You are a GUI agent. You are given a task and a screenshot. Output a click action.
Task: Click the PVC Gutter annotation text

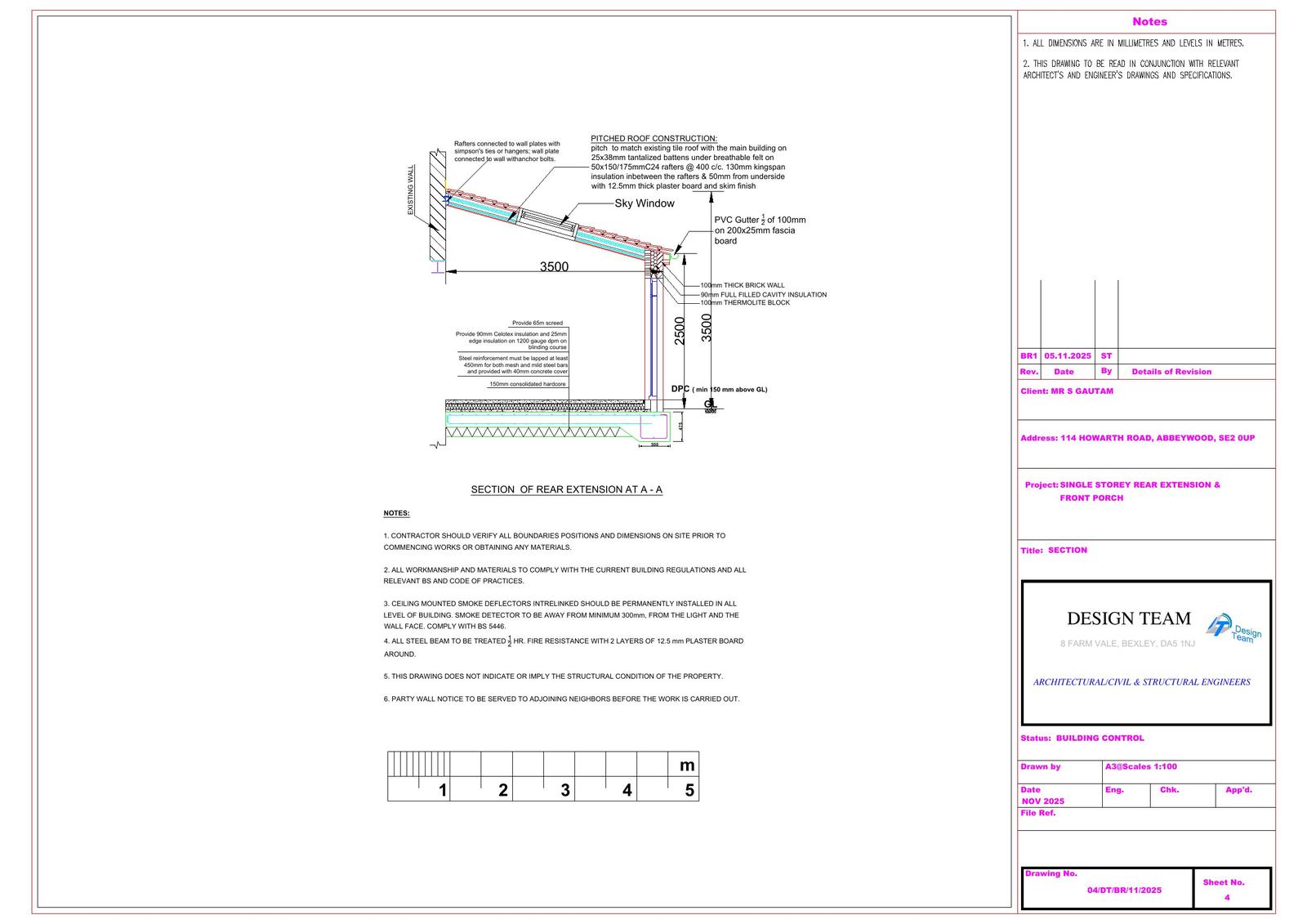[x=760, y=230]
